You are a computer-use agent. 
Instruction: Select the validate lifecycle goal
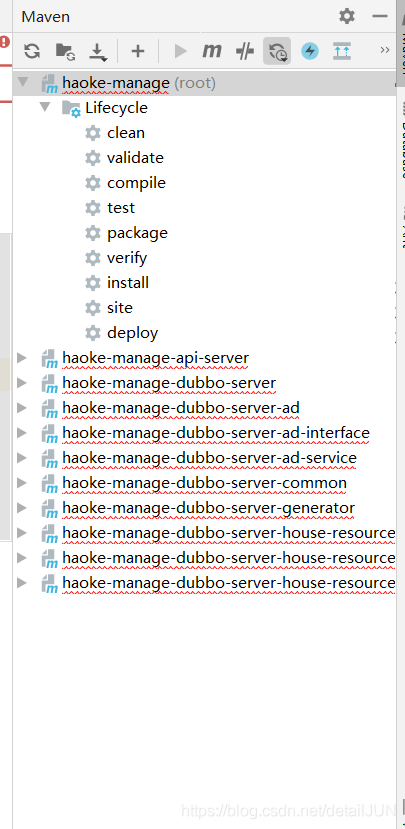coord(135,158)
